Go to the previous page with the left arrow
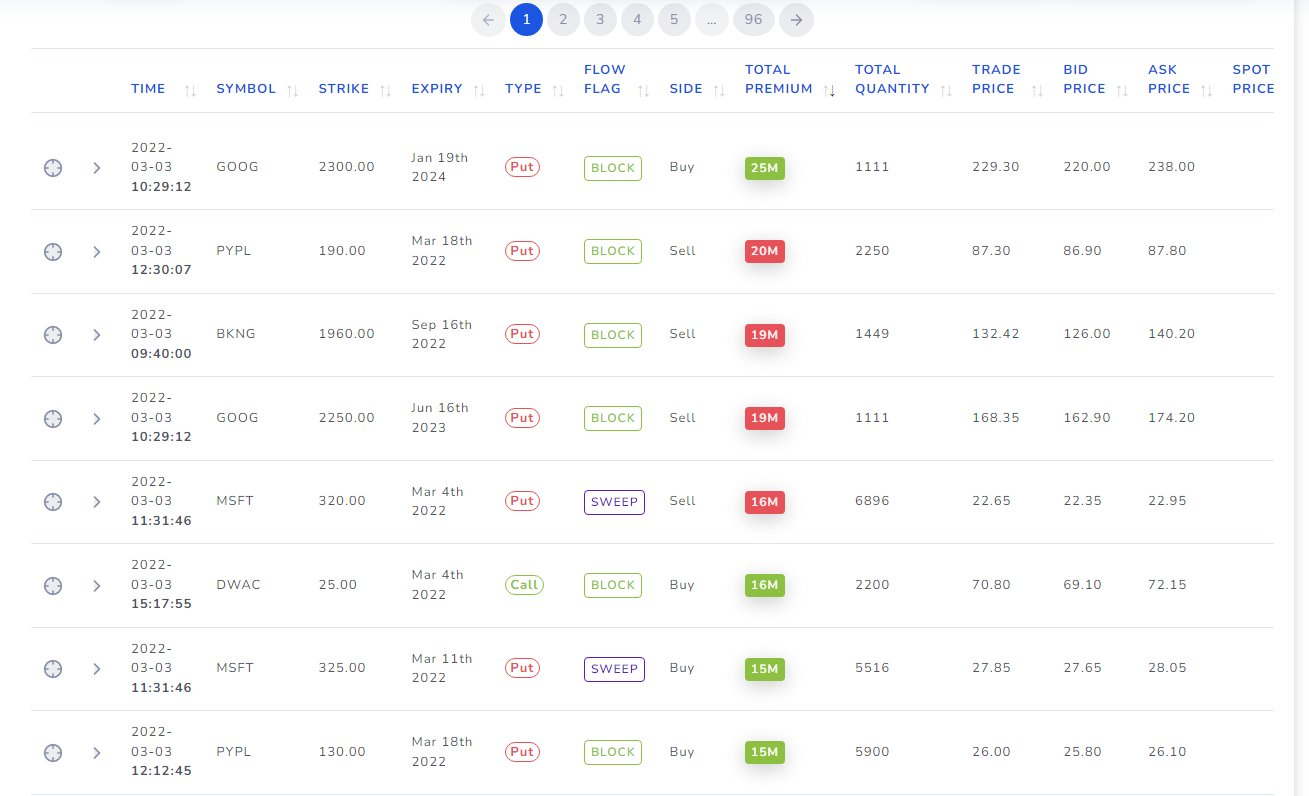This screenshot has height=796, width=1309. (x=488, y=19)
